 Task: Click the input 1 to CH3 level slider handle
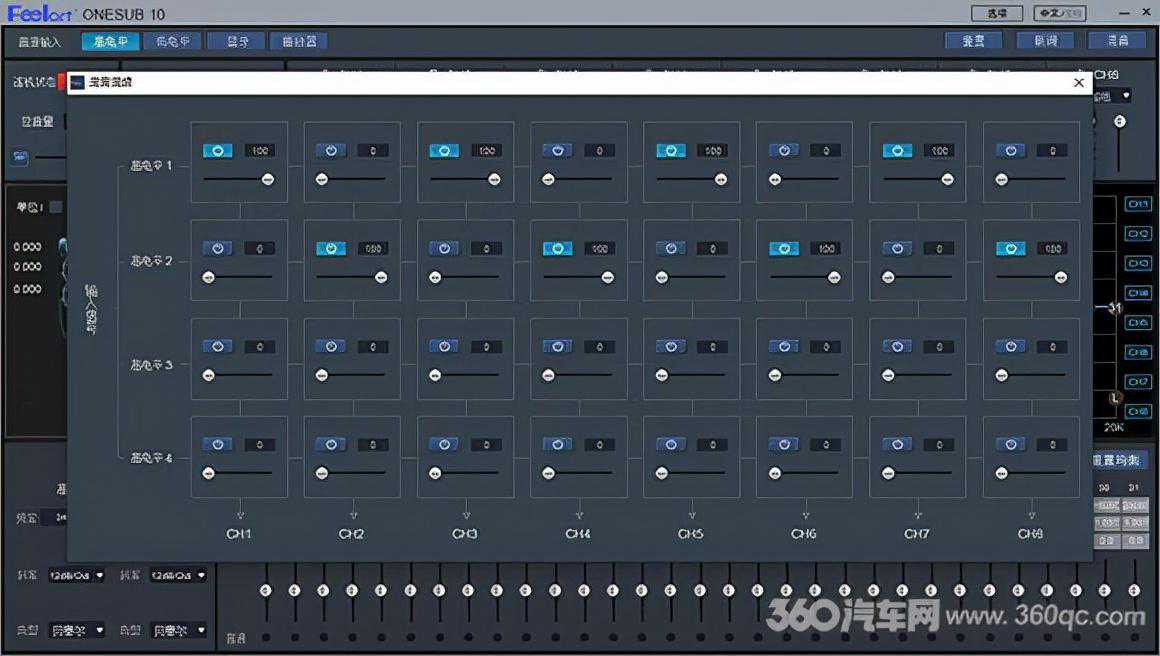(x=494, y=180)
